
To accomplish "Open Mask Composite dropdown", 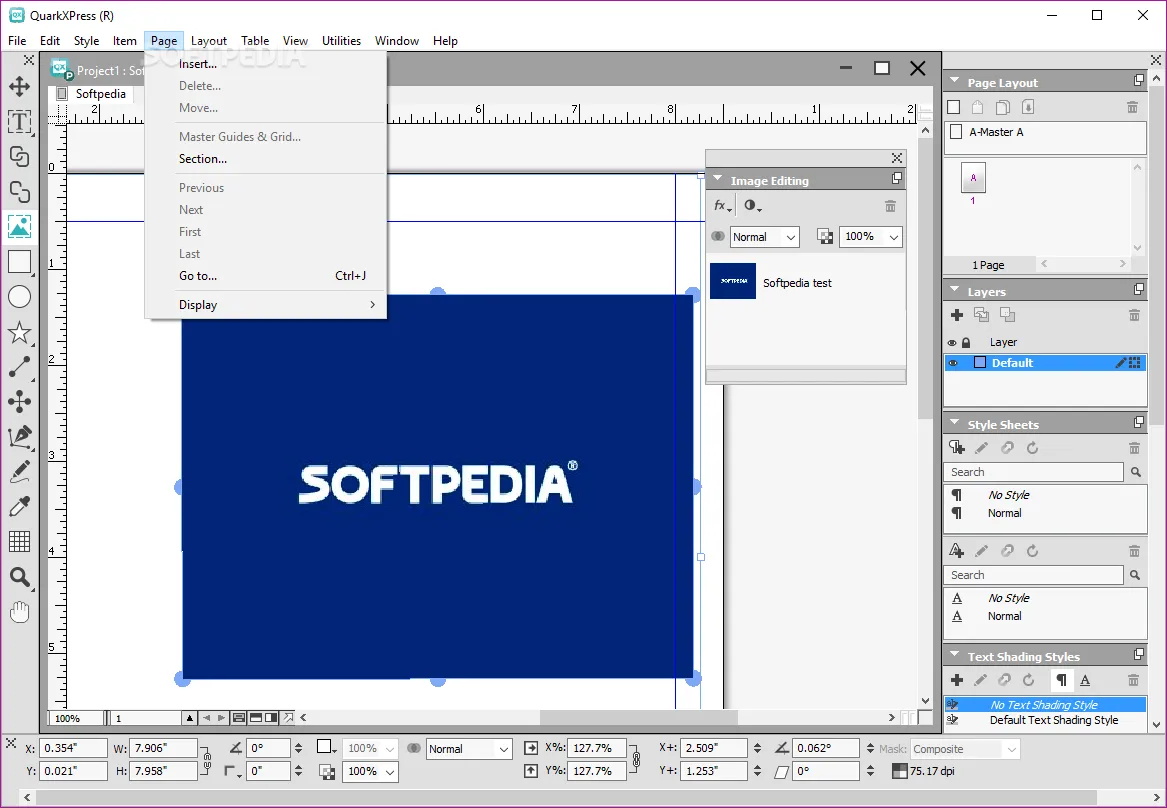I will (965, 749).
